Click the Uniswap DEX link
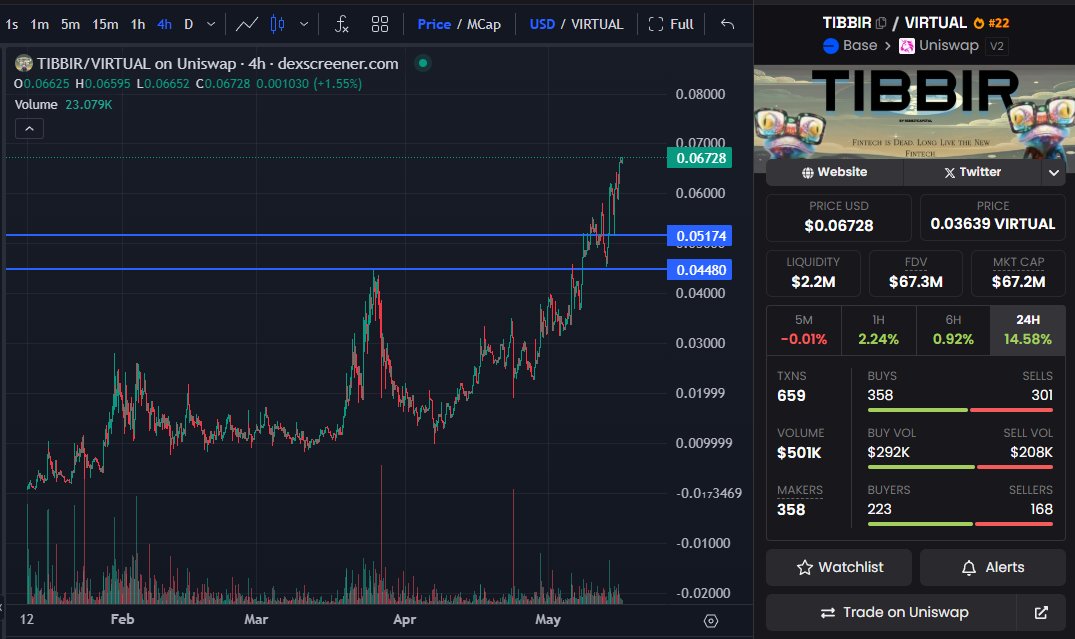1075x639 pixels. click(x=939, y=46)
